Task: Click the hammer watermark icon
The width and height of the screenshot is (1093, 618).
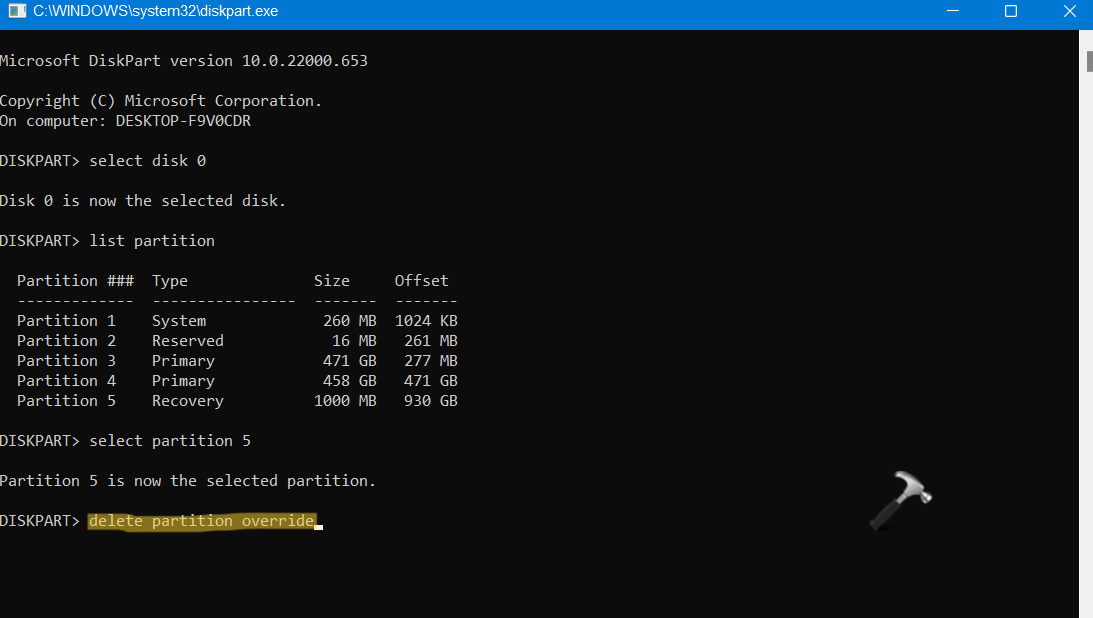Action: (x=899, y=499)
